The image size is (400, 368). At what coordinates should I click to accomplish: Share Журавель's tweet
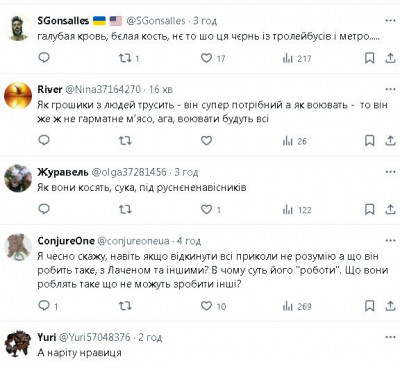point(390,209)
